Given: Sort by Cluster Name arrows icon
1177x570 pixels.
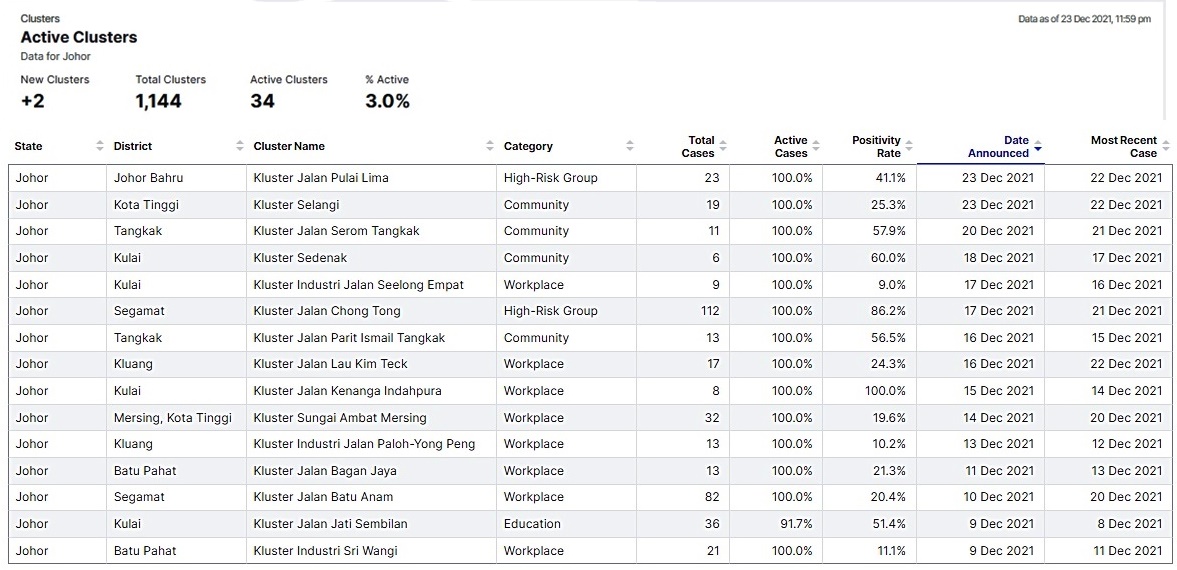Looking at the screenshot, I should click(490, 146).
